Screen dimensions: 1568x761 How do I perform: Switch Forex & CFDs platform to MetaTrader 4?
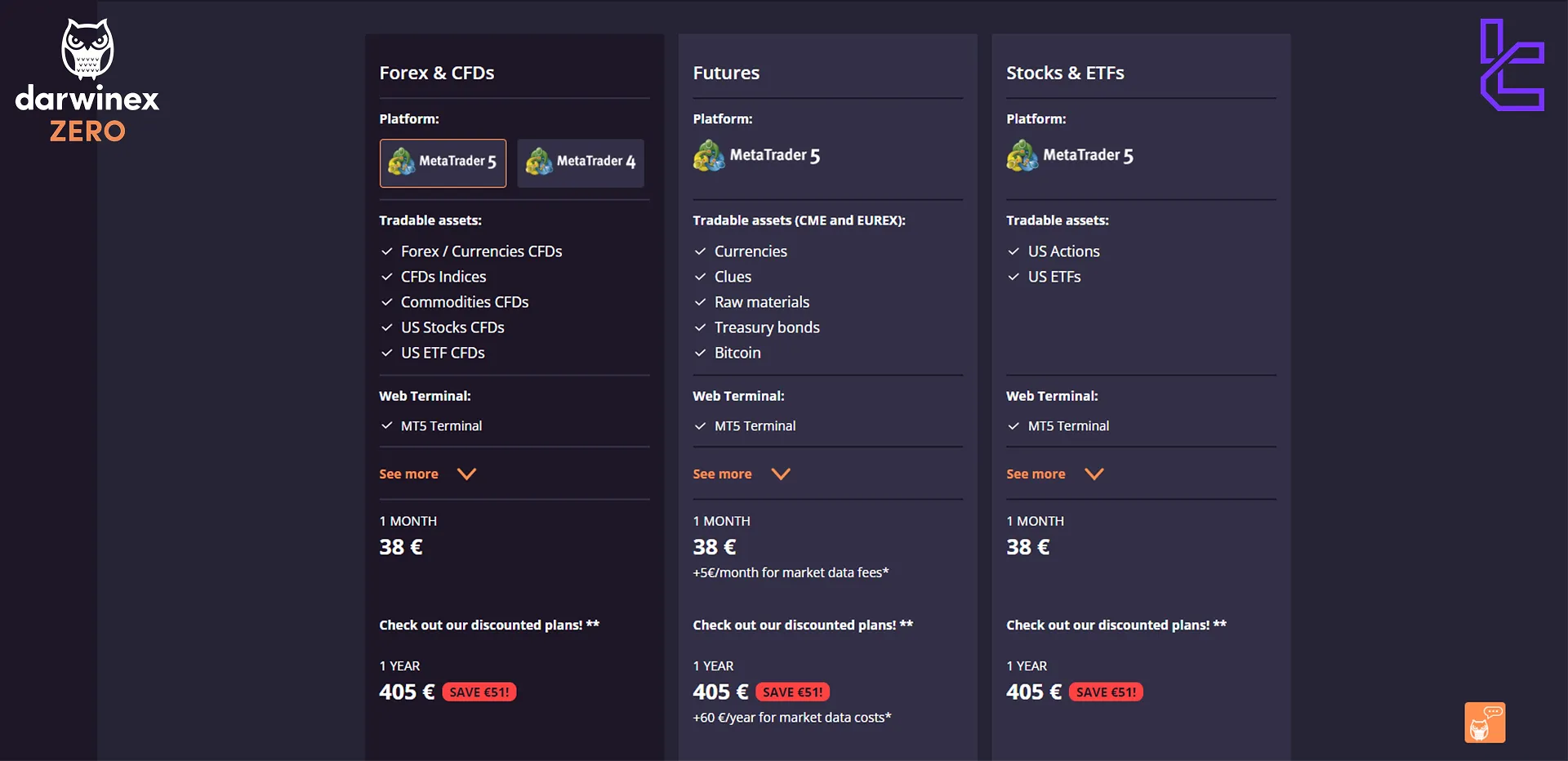[580, 162]
